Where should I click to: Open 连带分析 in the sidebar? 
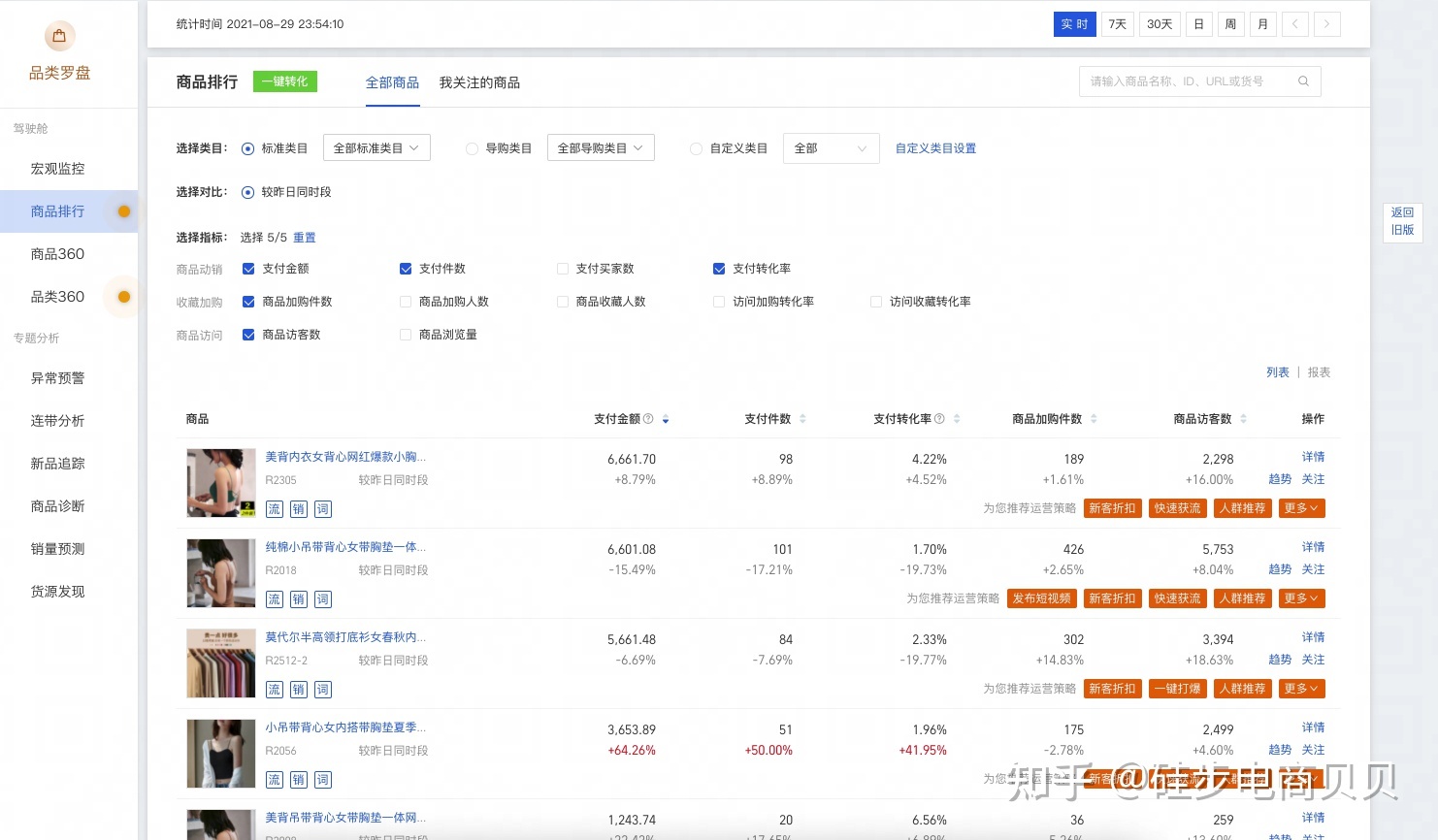58,421
